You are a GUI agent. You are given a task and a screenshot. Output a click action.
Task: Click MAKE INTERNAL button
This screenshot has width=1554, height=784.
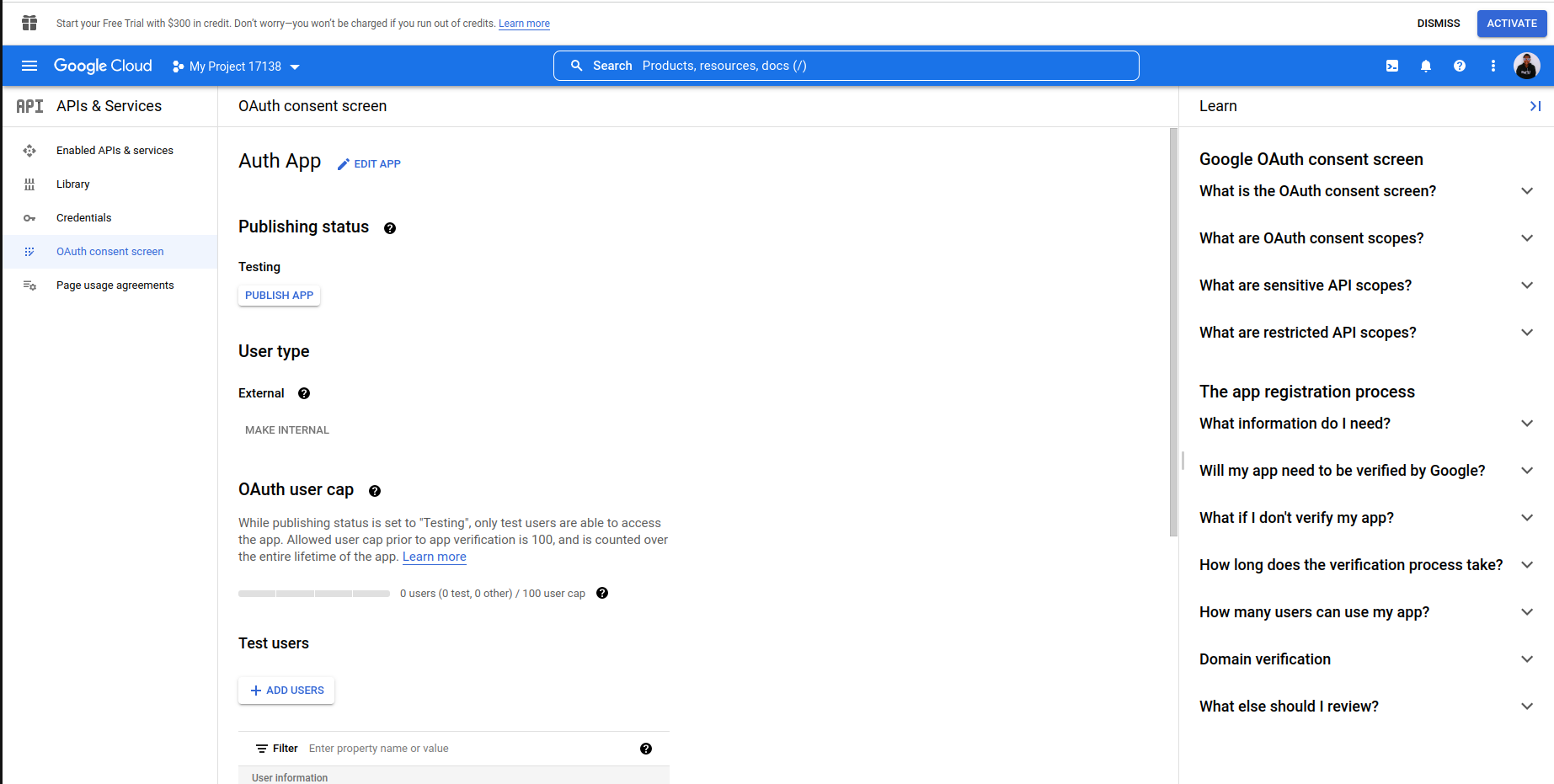point(287,430)
